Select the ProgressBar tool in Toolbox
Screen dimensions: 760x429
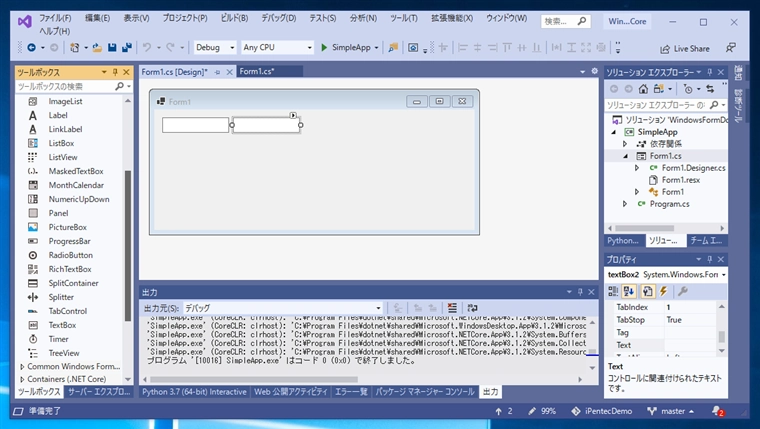tap(69, 241)
